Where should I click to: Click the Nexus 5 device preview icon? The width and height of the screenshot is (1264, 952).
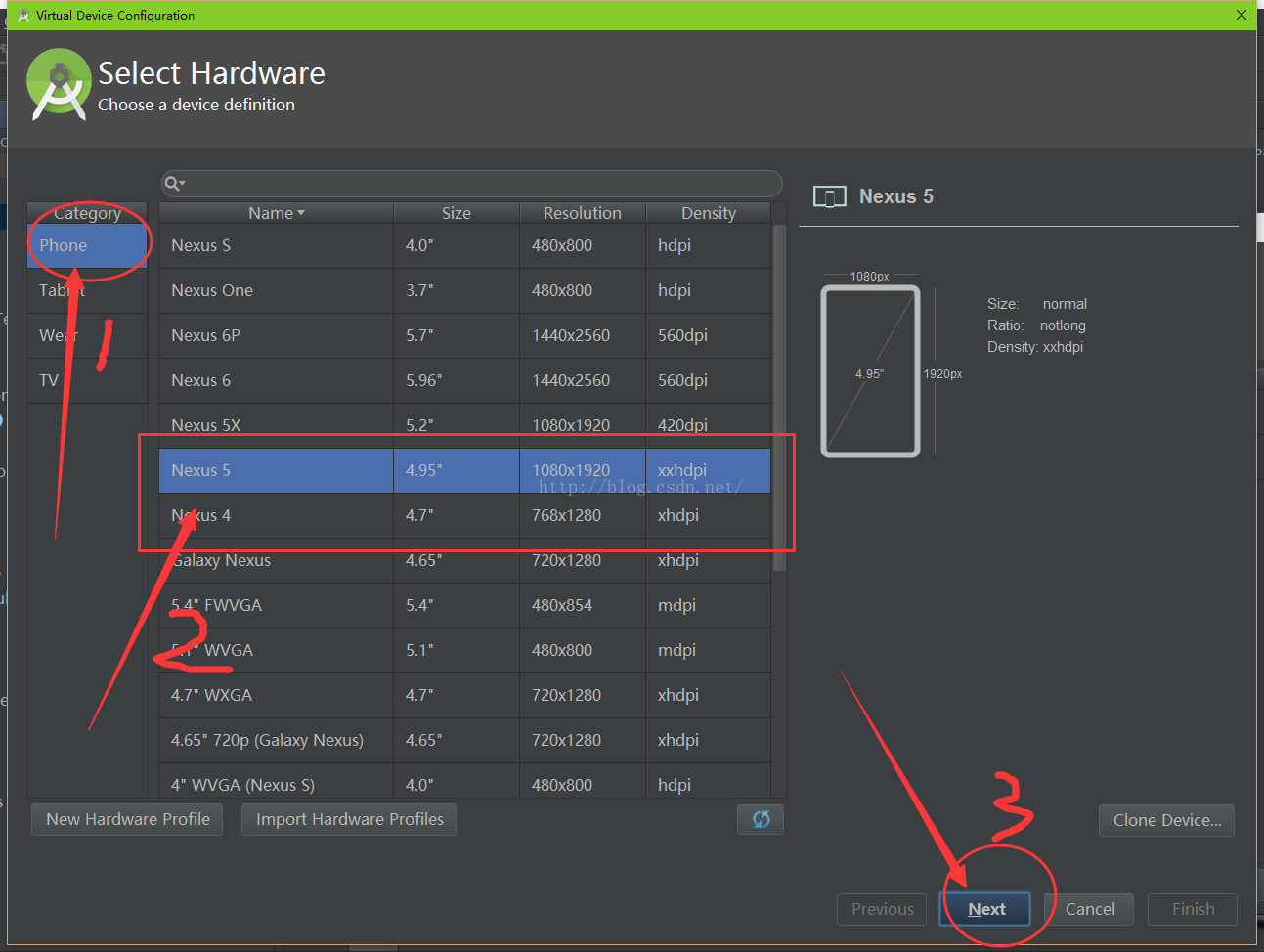click(x=830, y=197)
